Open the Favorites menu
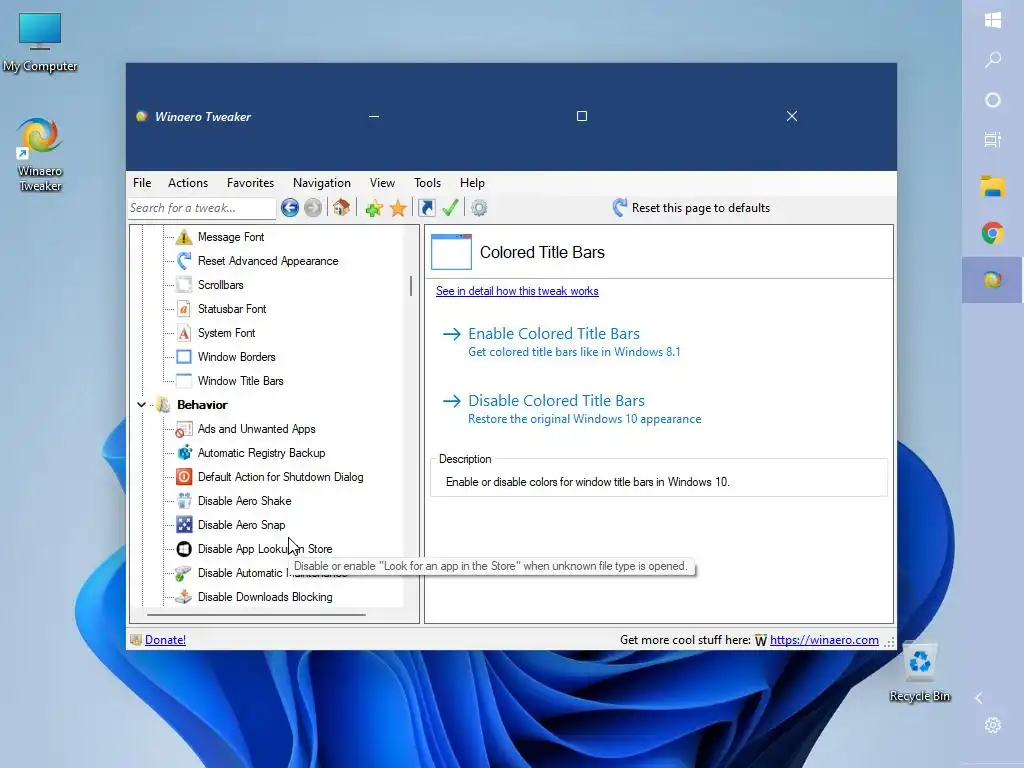The width and height of the screenshot is (1024, 768). point(250,183)
